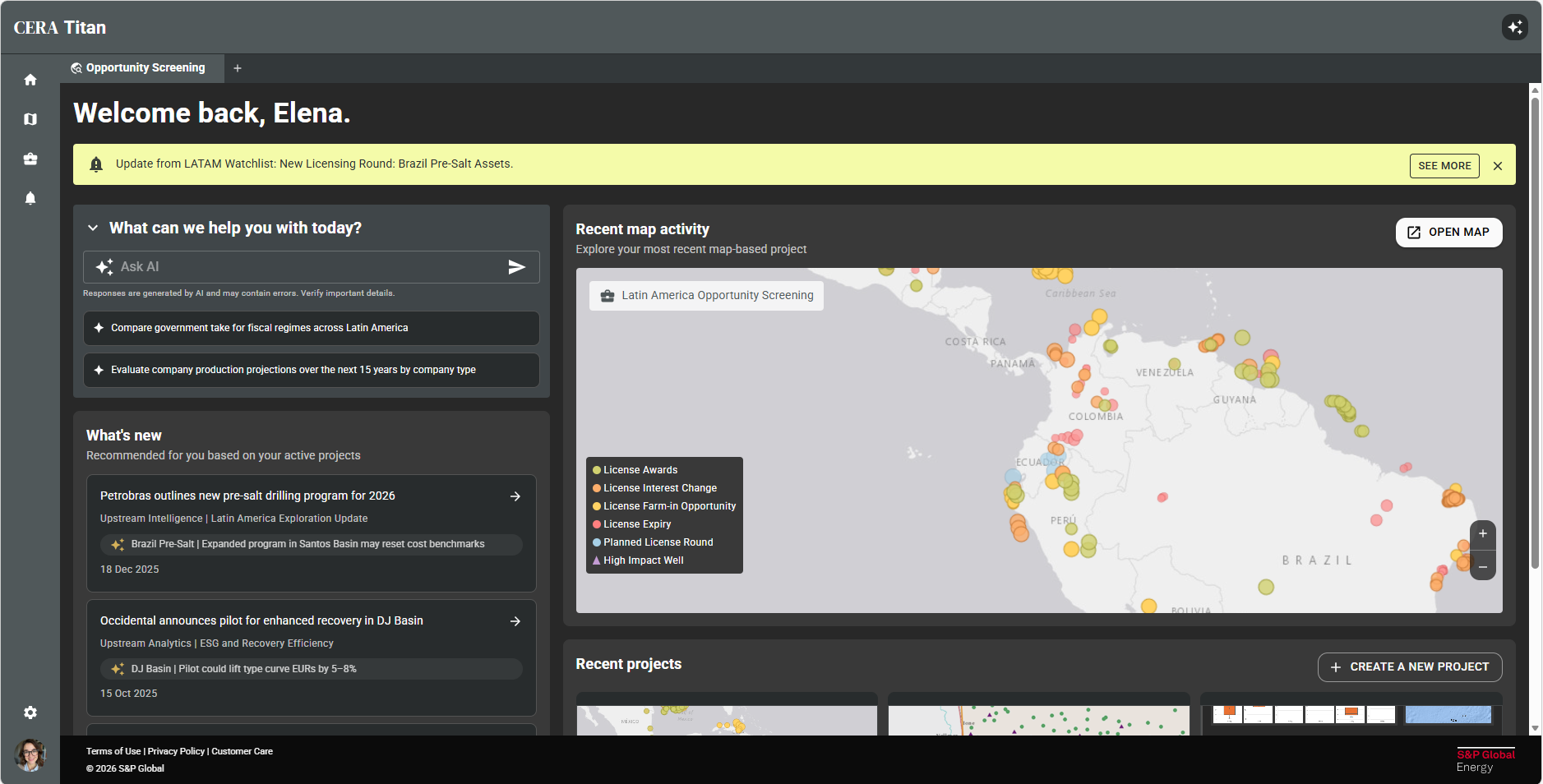The height and width of the screenshot is (784, 1543).
Task: Select 'Evaluate company production projections' suggestion
Action: click(x=312, y=370)
